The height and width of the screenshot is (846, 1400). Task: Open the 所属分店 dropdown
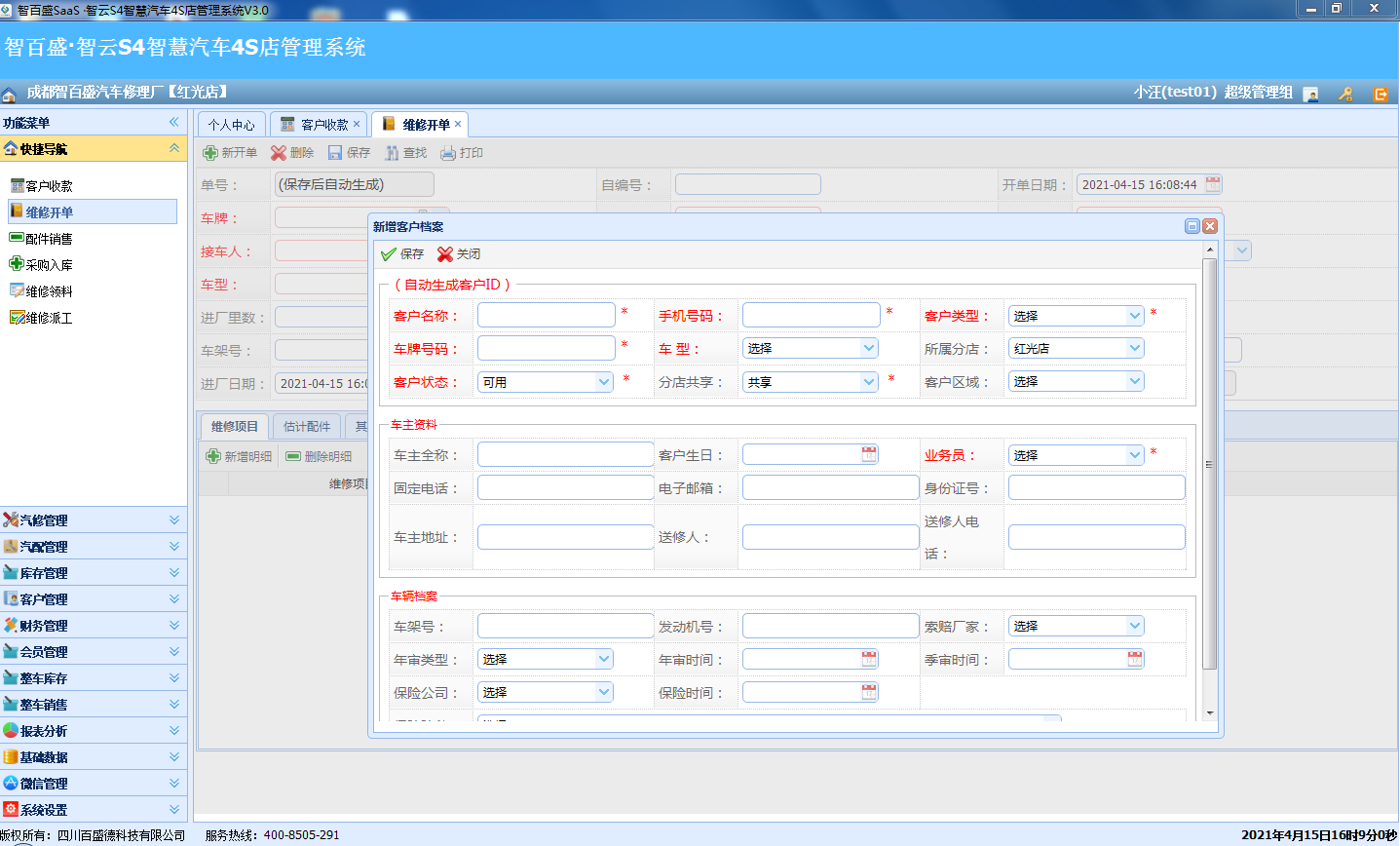pos(1135,348)
